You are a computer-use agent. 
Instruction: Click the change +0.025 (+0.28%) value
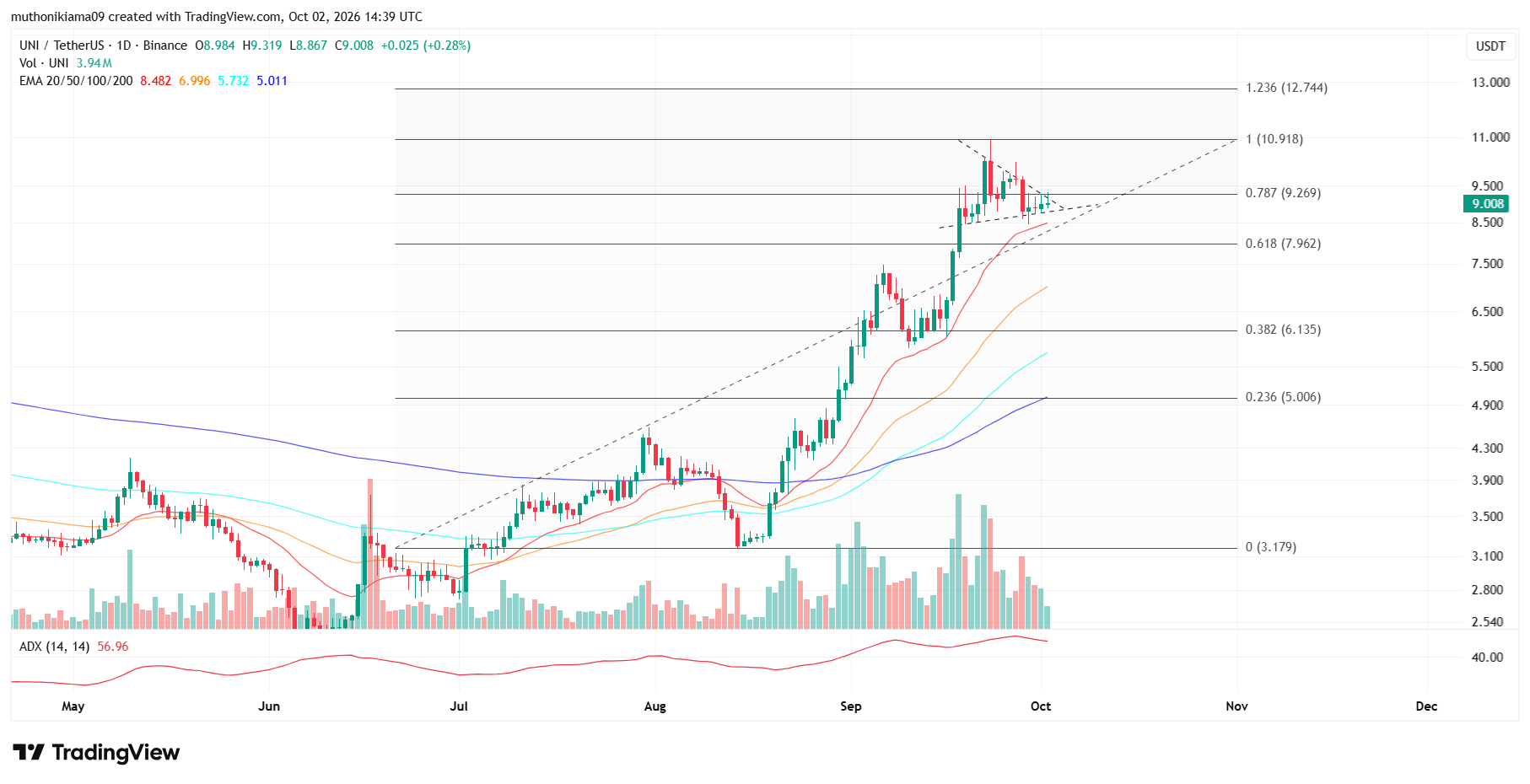coord(426,46)
